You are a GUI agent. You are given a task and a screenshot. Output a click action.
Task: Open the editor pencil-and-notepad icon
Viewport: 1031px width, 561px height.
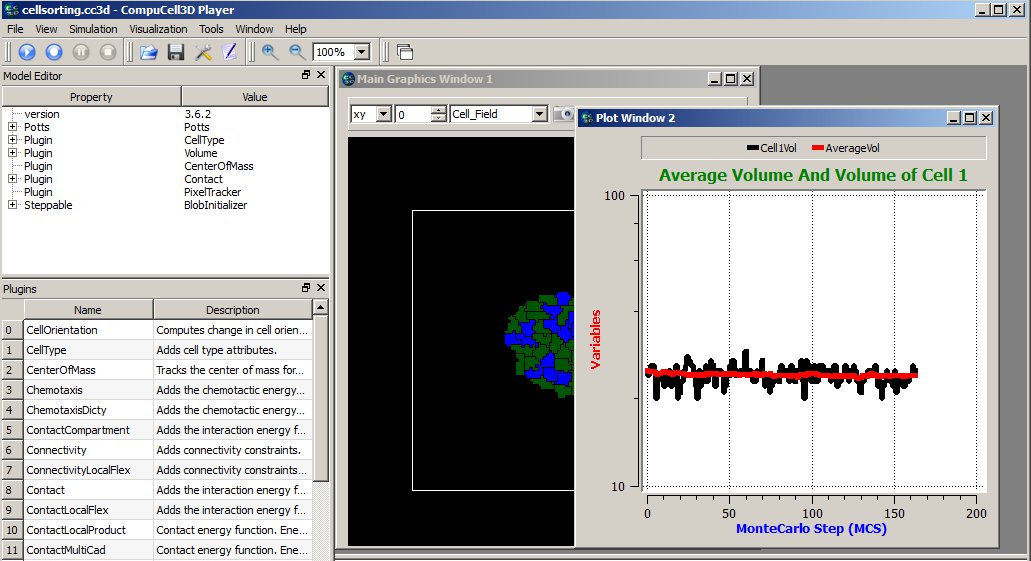pyautogui.click(x=229, y=52)
